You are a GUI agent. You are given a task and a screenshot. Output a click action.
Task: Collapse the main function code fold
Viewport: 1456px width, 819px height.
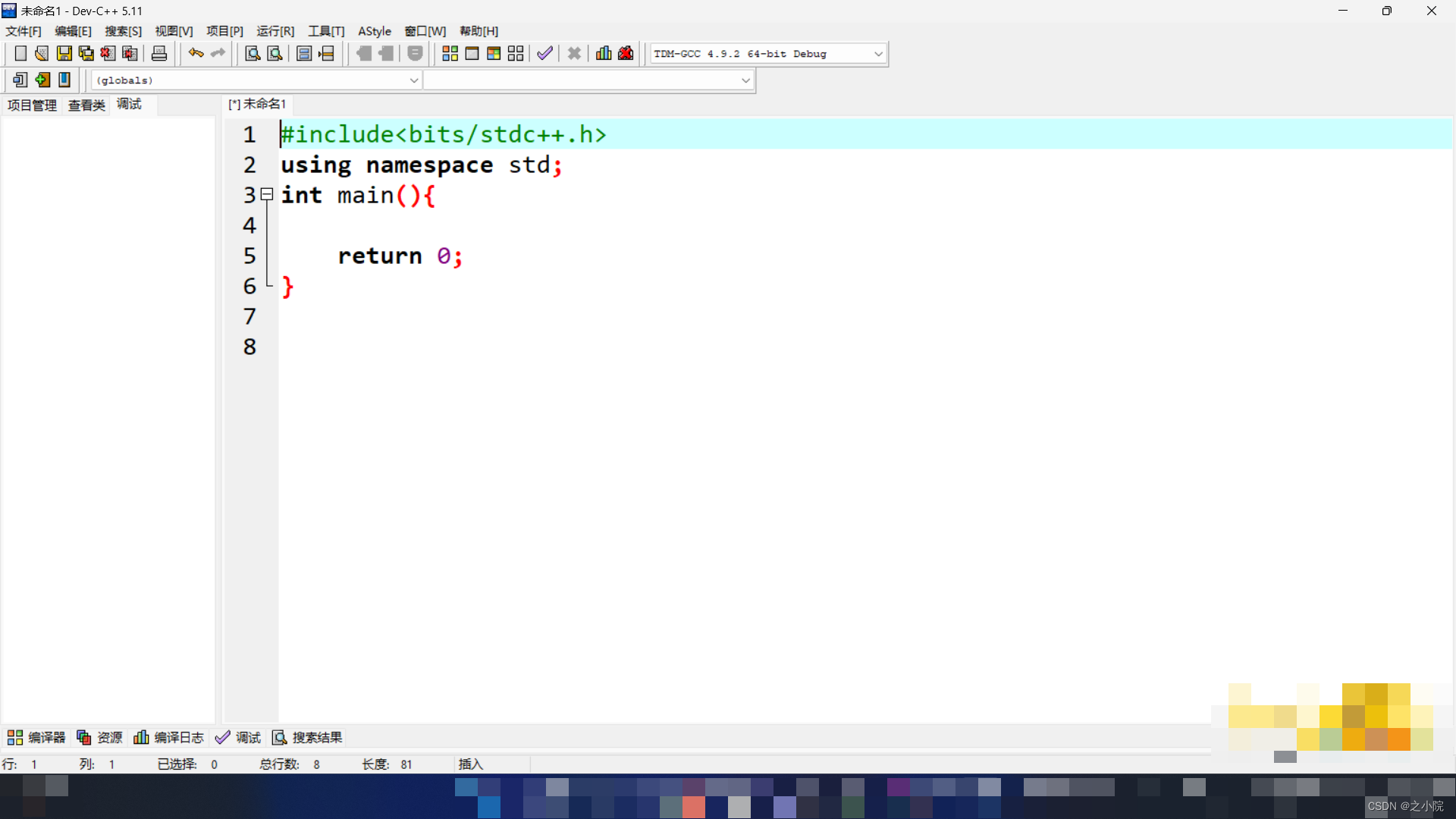tap(267, 195)
